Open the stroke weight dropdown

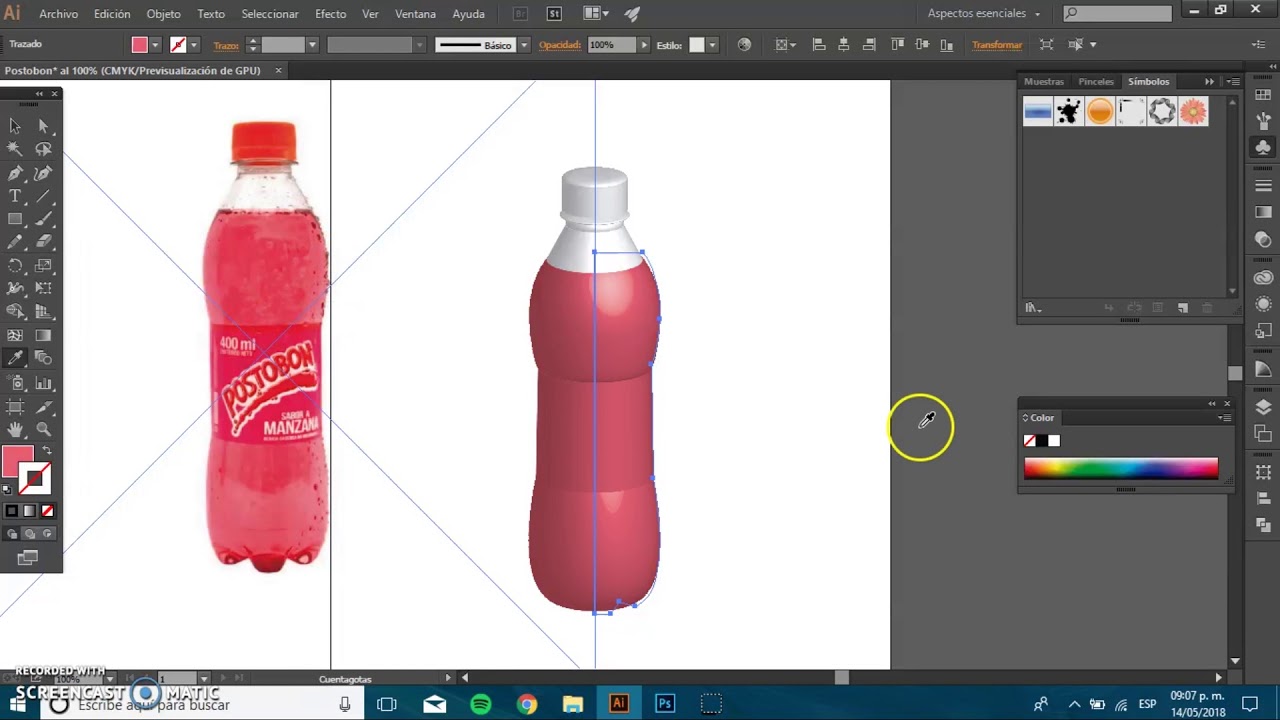pos(312,45)
